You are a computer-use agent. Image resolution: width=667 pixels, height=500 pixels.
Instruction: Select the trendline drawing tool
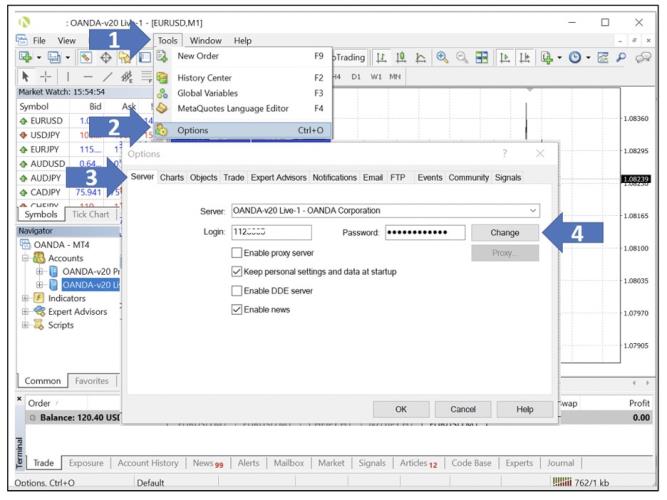click(108, 77)
